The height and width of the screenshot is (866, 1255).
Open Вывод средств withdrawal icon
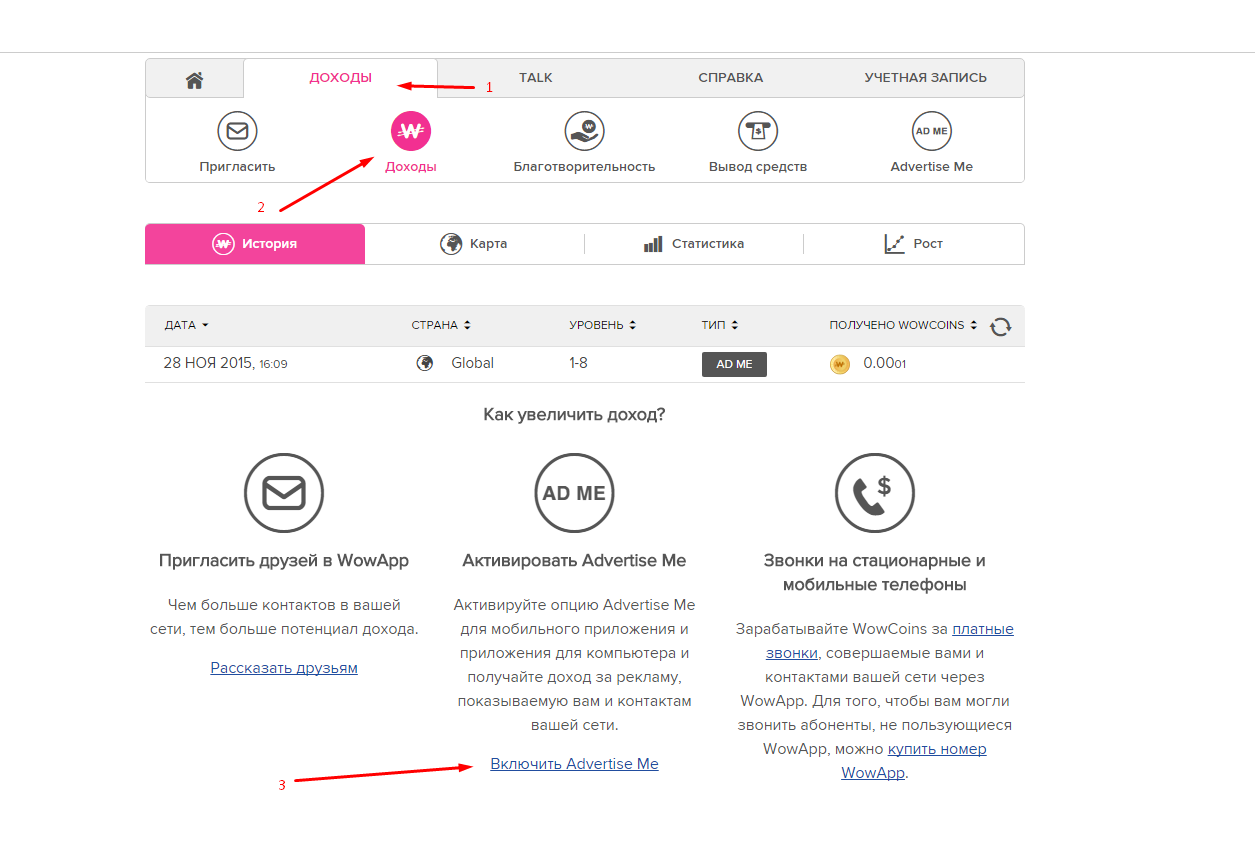tap(758, 131)
